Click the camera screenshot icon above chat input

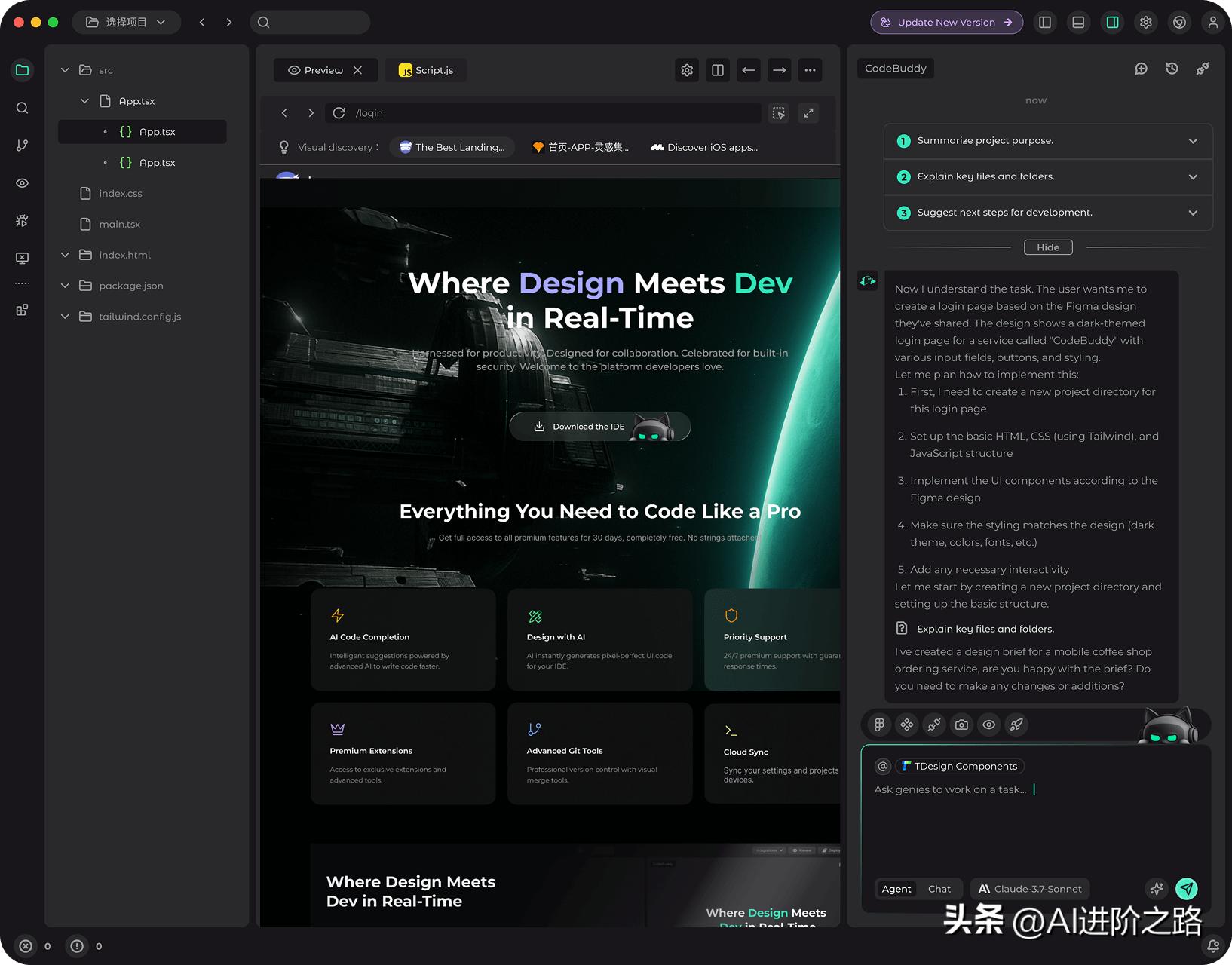point(961,725)
